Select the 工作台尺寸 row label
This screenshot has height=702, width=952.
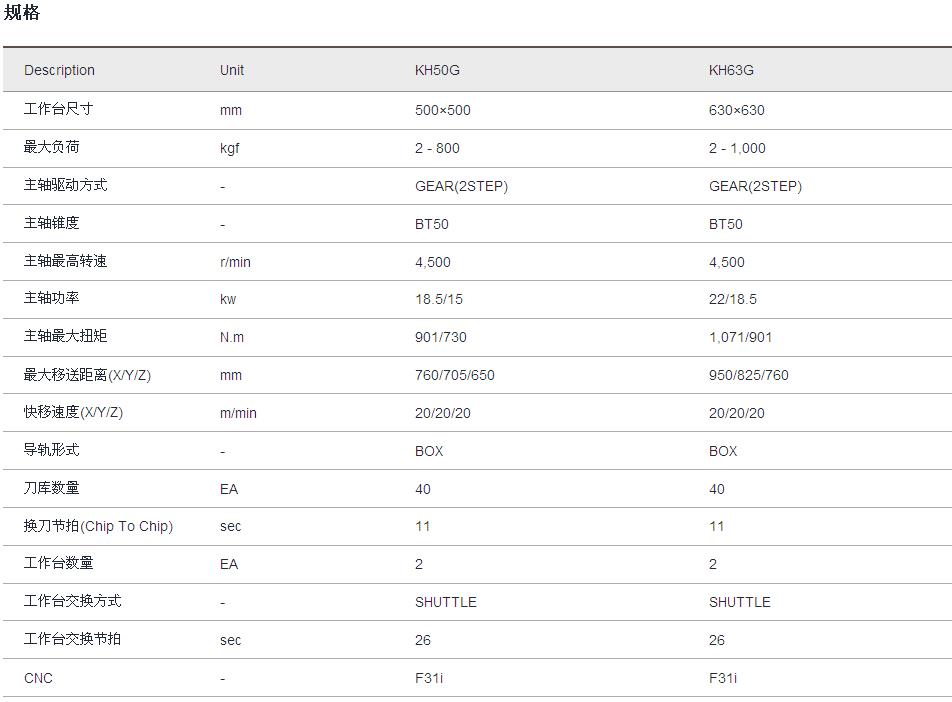coord(58,108)
